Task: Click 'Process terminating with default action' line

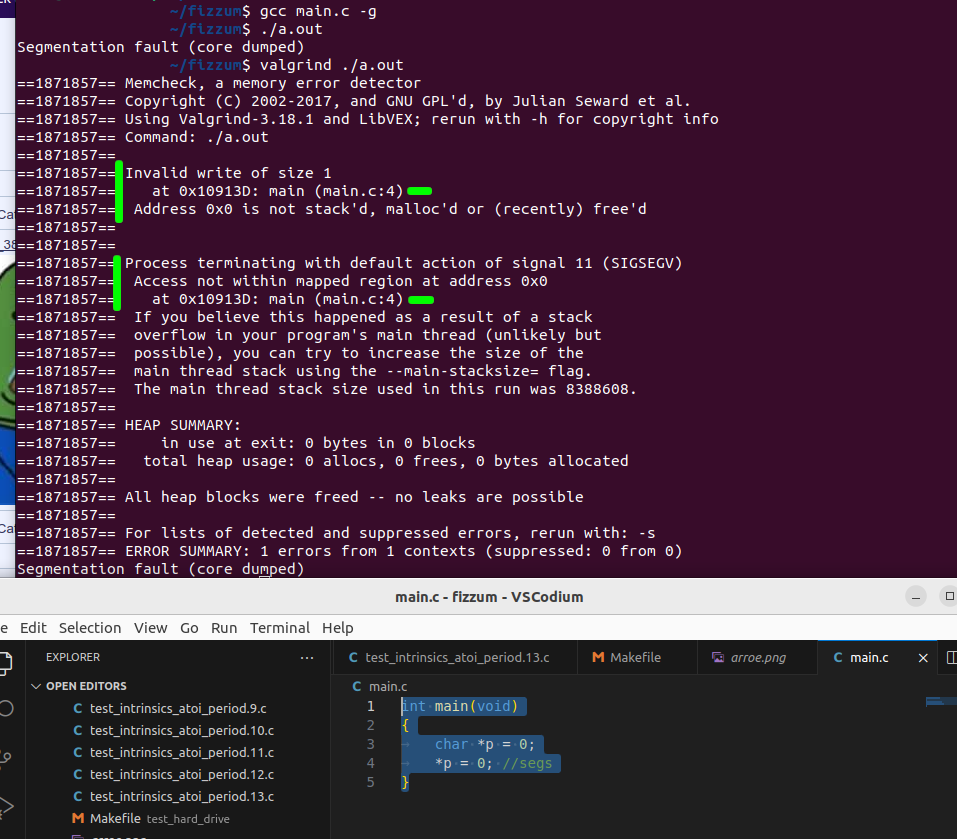Action: (403, 264)
